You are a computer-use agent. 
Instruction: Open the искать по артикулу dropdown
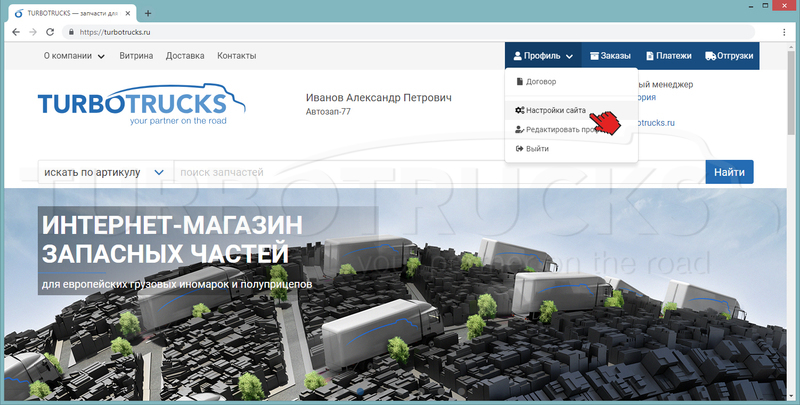pyautogui.click(x=106, y=172)
